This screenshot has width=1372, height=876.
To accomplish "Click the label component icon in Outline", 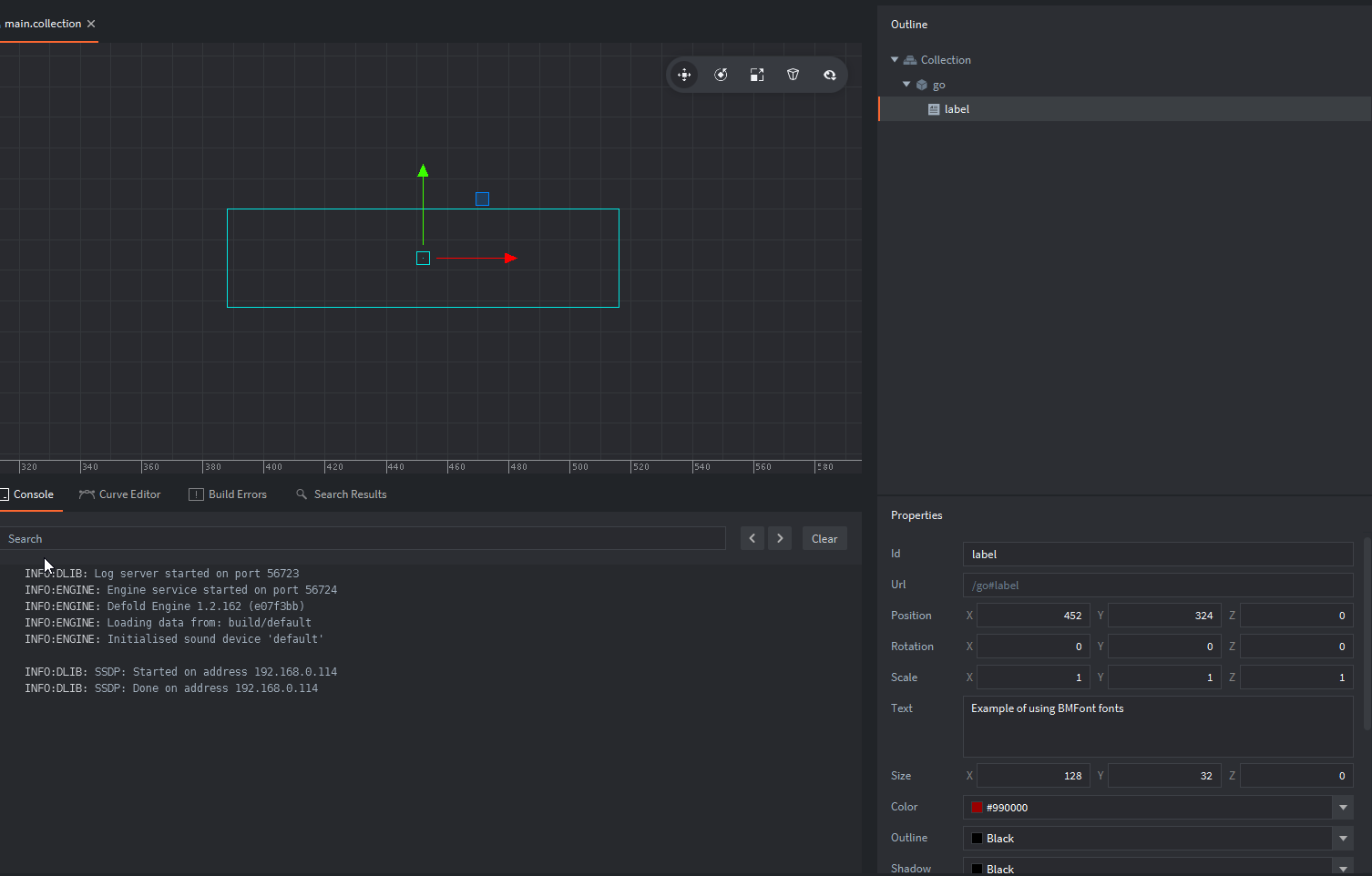I will (x=933, y=108).
